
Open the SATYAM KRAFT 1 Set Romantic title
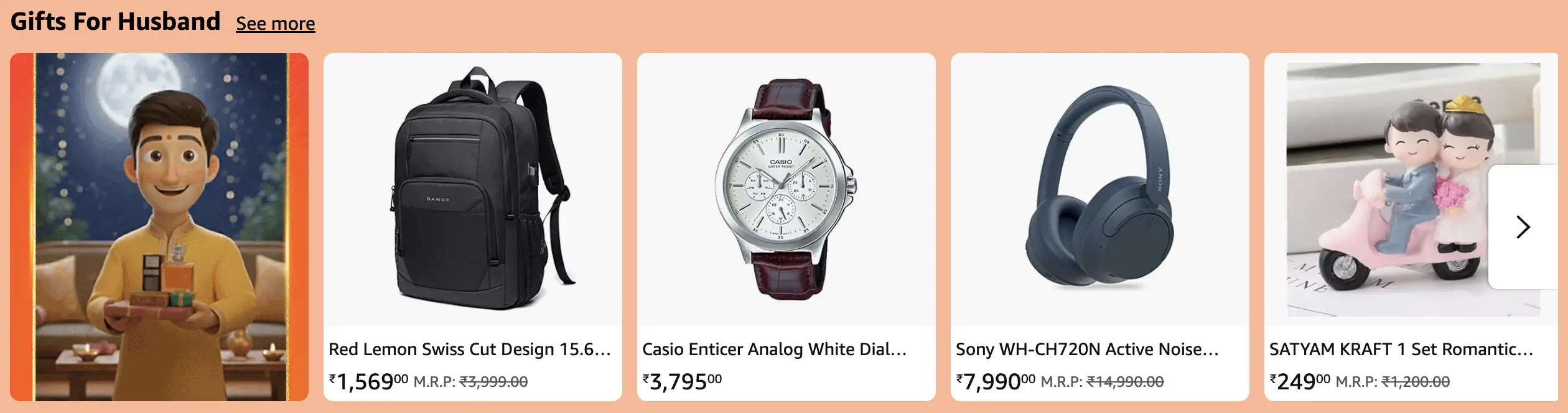(1401, 350)
